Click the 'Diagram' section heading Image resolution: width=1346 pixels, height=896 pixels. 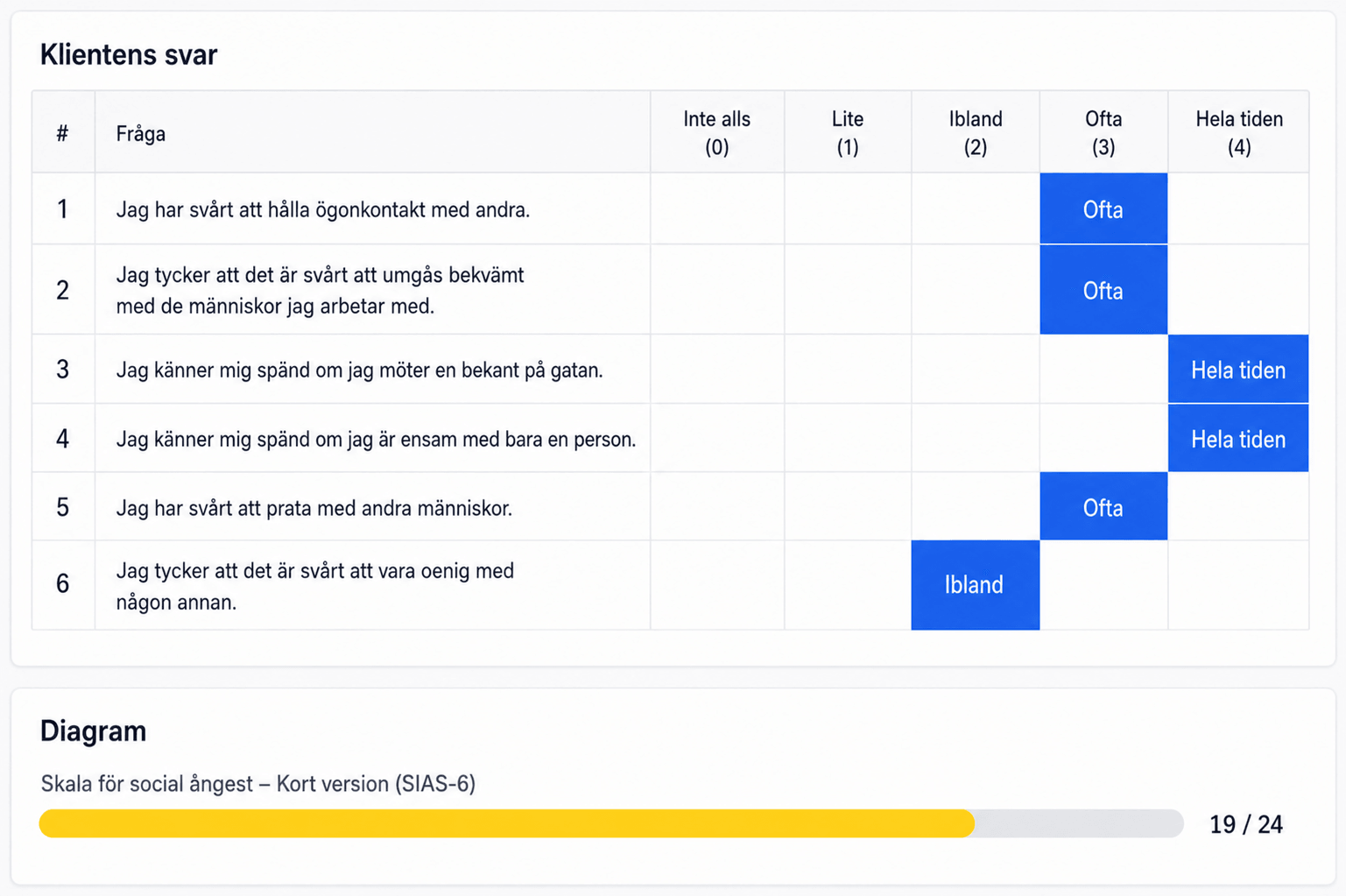(93, 730)
